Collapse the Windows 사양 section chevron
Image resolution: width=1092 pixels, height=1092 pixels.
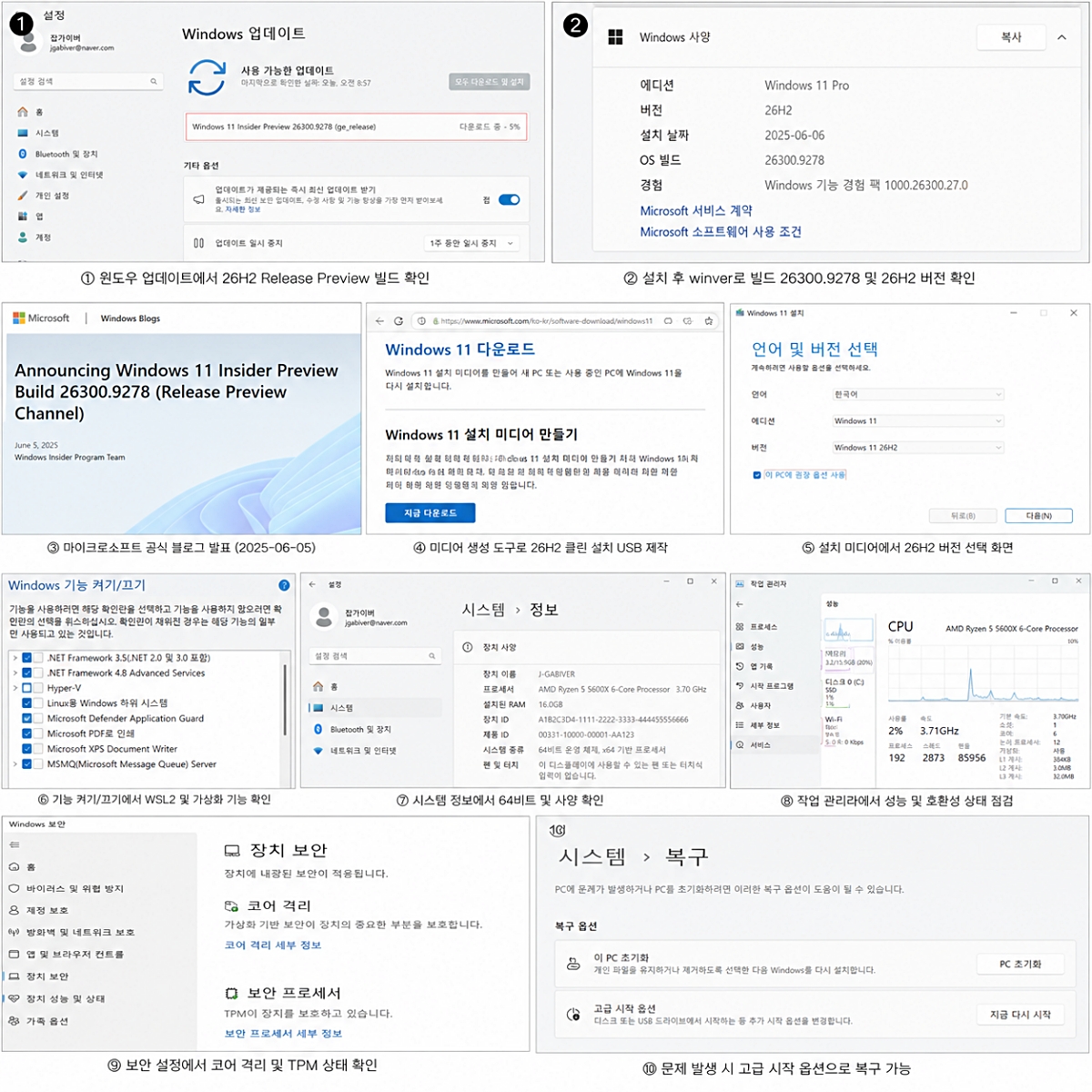click(x=1061, y=37)
